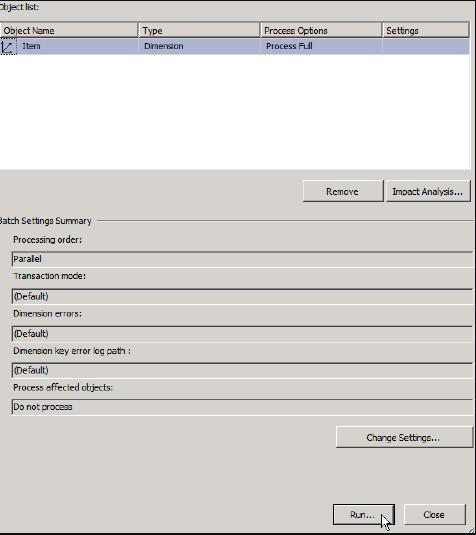This screenshot has width=476, height=535.
Task: Click the Dimension key error log path field
Action: (242, 370)
